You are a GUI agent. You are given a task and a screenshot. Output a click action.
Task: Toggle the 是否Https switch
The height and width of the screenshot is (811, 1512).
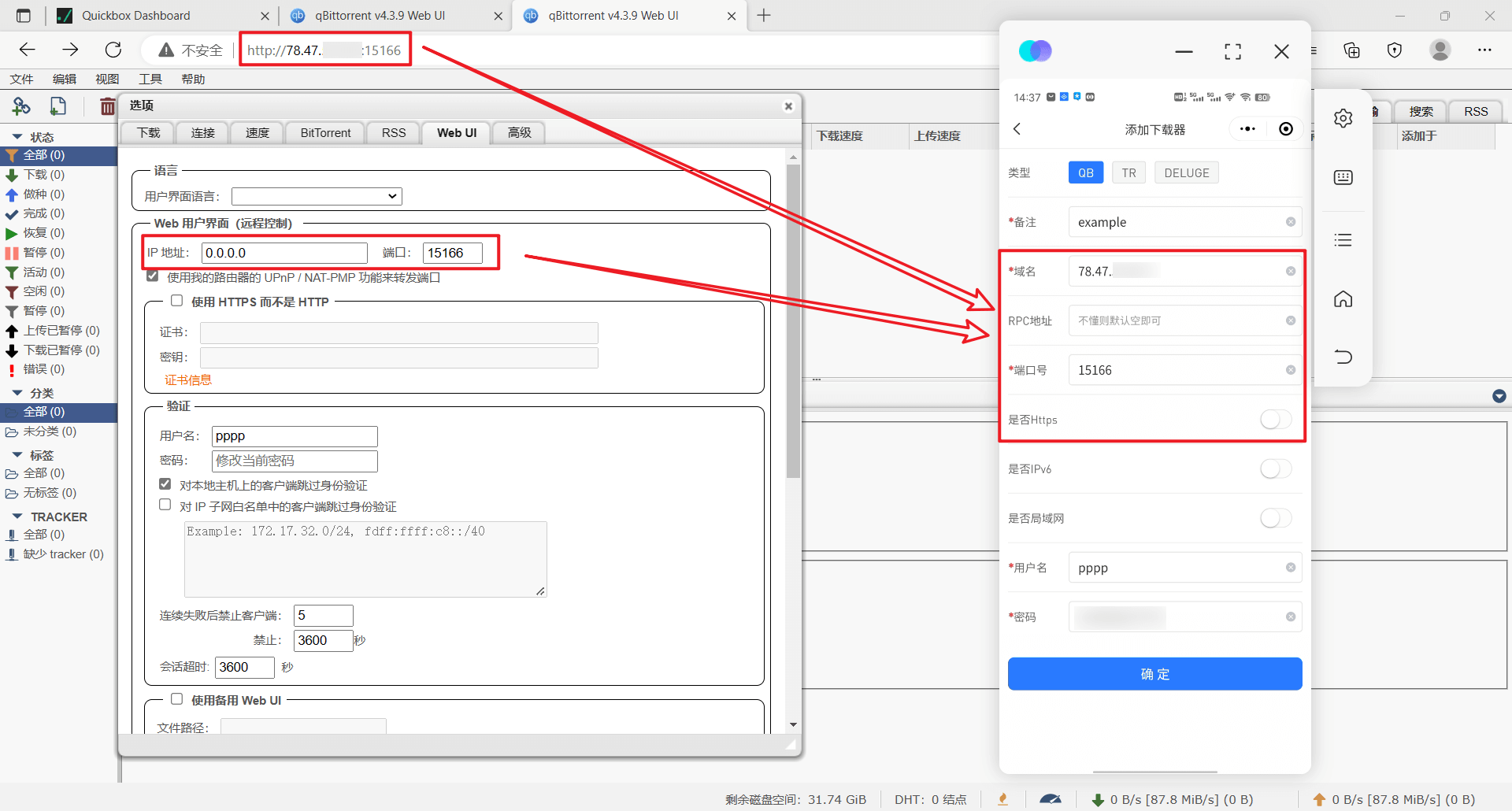pyautogui.click(x=1276, y=420)
